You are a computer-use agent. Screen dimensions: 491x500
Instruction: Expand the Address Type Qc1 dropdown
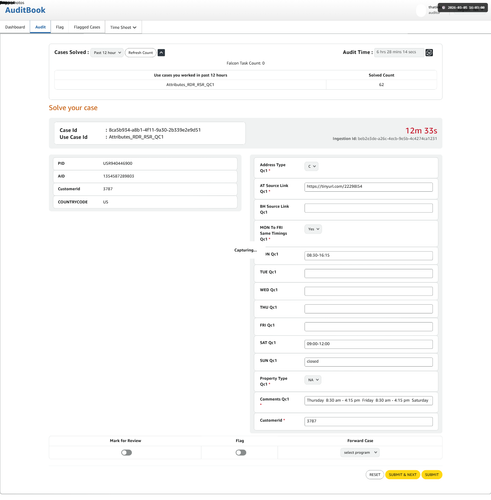coord(311,166)
